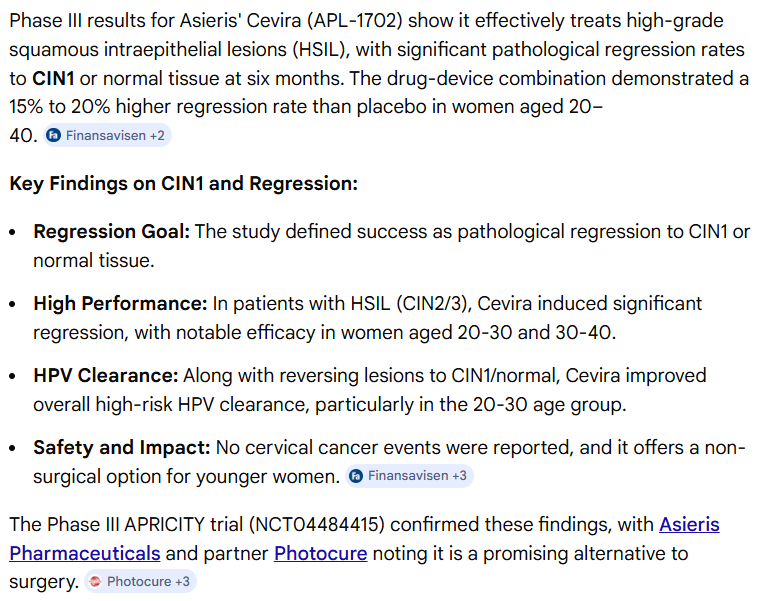Click the "HPV Clearance:" bold label
This screenshot has width=761, height=601.
[x=106, y=375]
